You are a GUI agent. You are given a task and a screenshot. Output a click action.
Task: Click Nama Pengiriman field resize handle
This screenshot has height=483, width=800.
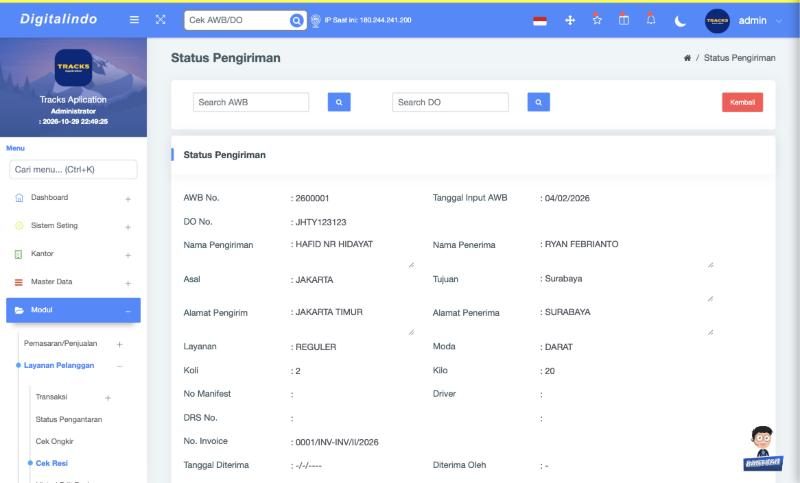(411, 265)
